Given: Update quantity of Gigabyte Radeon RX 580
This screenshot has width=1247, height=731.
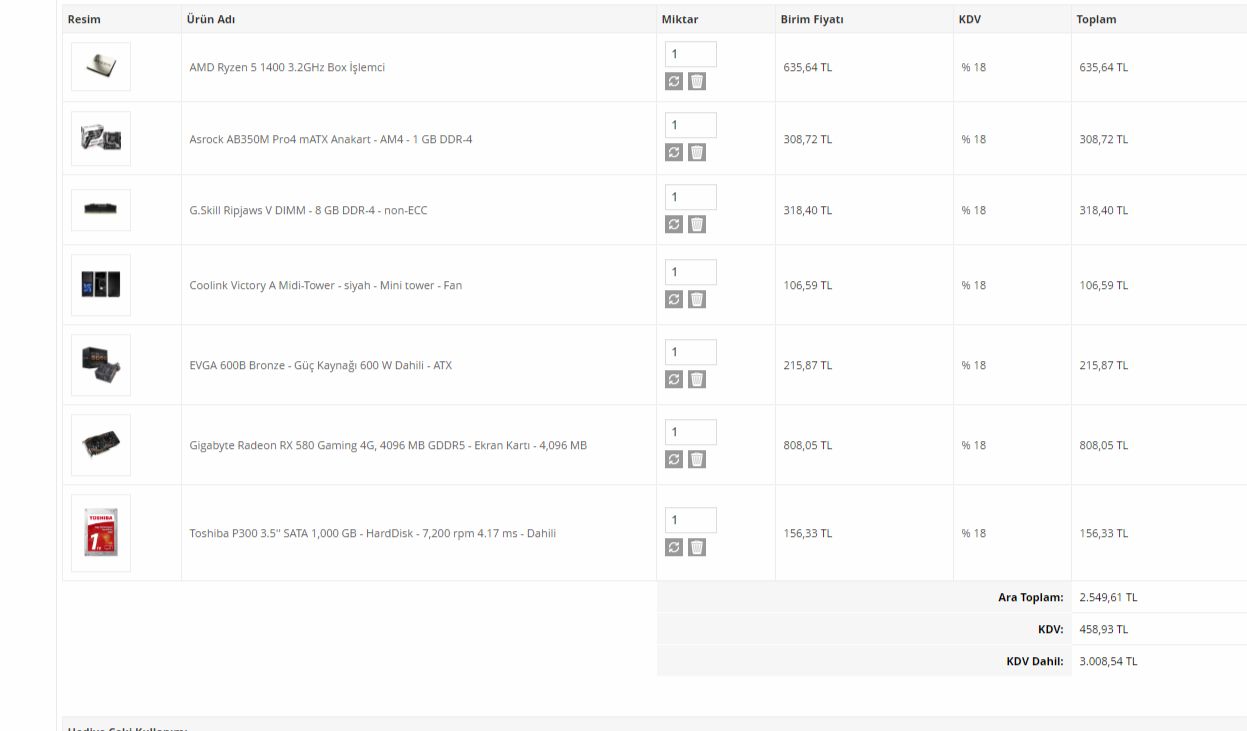Looking at the screenshot, I should pyautogui.click(x=674, y=459).
